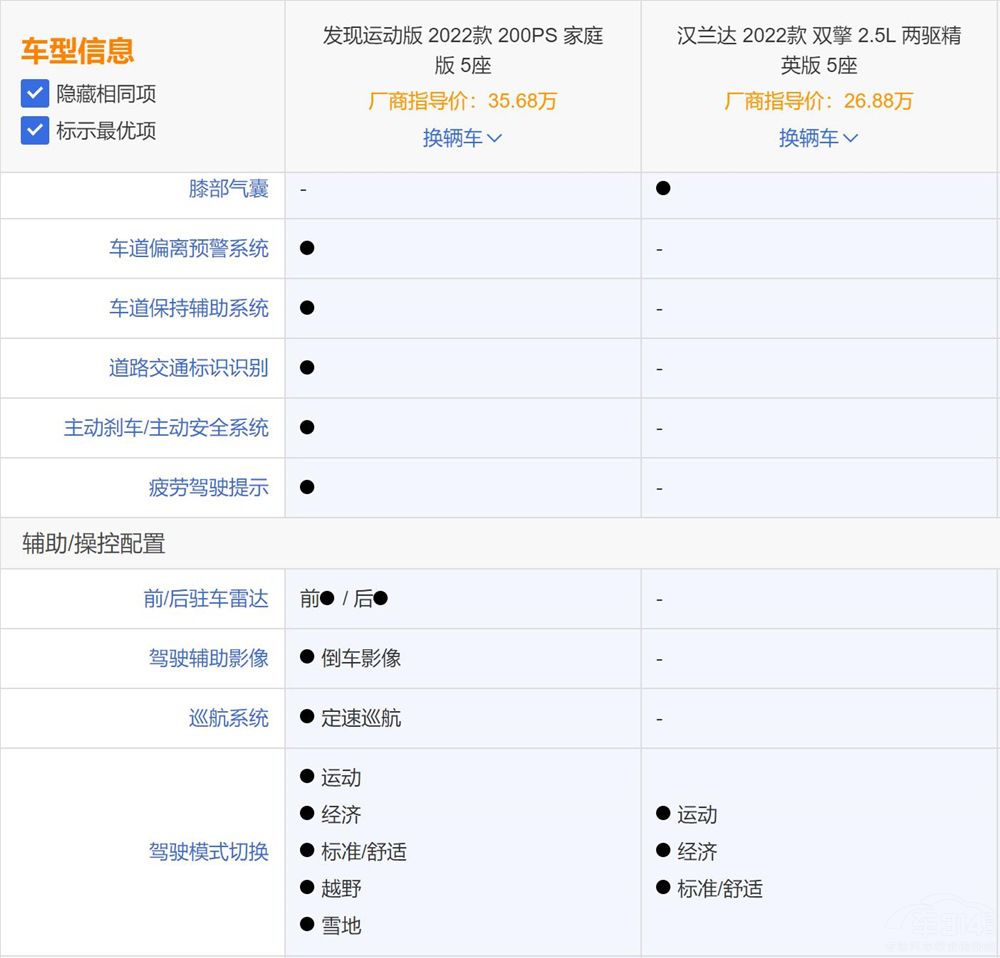Click 汉兰达 price 26.88万
Screen dimensions: 1000x958
pos(818,101)
